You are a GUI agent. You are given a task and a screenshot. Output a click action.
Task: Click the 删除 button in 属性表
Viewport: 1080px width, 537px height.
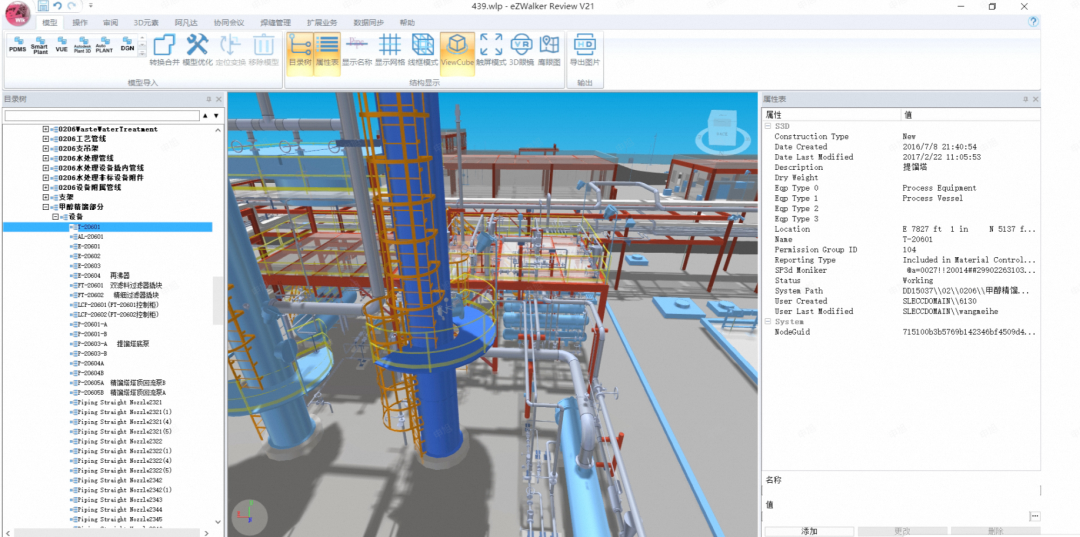pyautogui.click(x=995, y=531)
